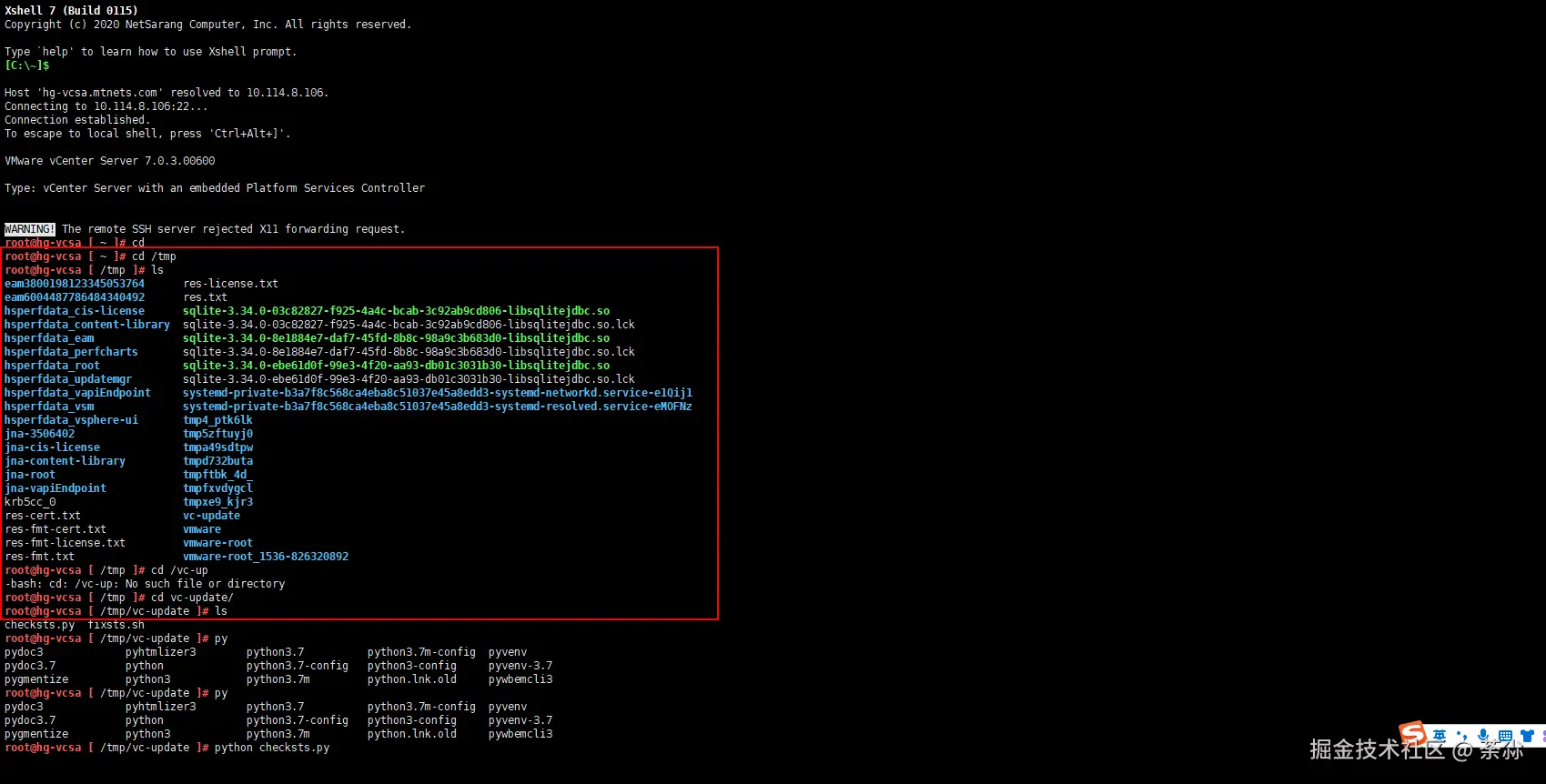Screen dimensions: 1546x784
Task: Click the 'eam6004487786484340492' entry
Action: pyautogui.click(x=75, y=297)
